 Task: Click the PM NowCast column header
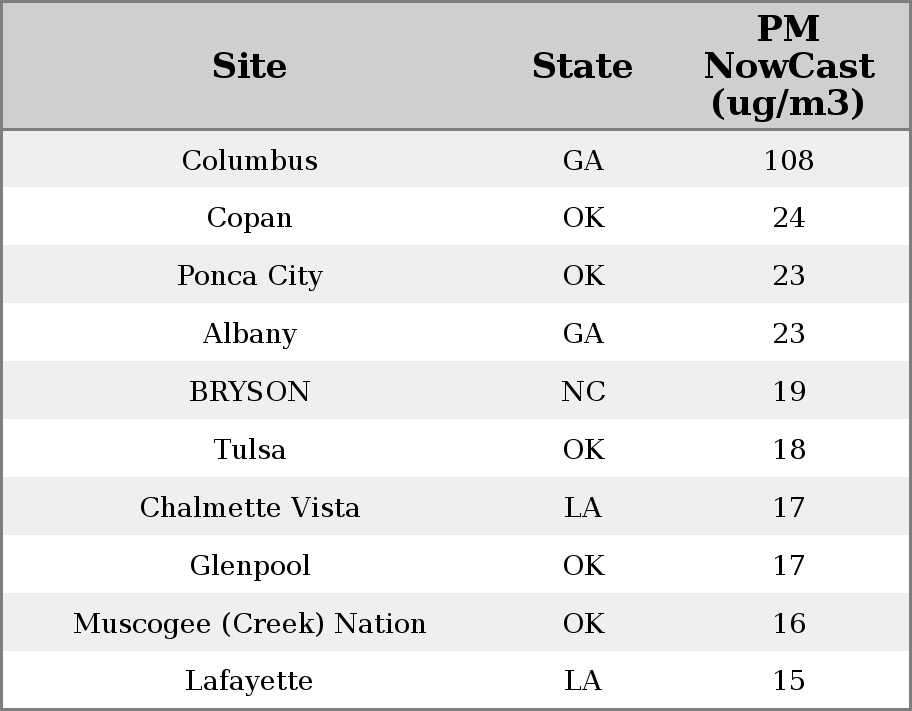click(x=788, y=66)
